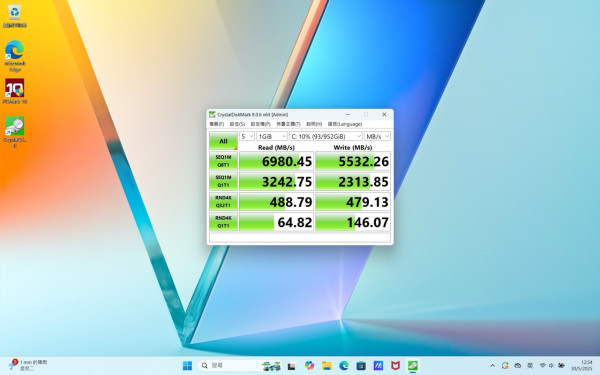Open the Language menu
Viewport: 600px width, 375px height.
pos(345,124)
